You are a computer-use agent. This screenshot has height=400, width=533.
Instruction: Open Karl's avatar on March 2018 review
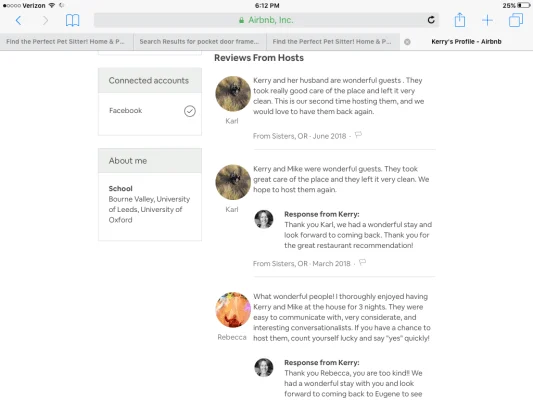[x=233, y=182]
